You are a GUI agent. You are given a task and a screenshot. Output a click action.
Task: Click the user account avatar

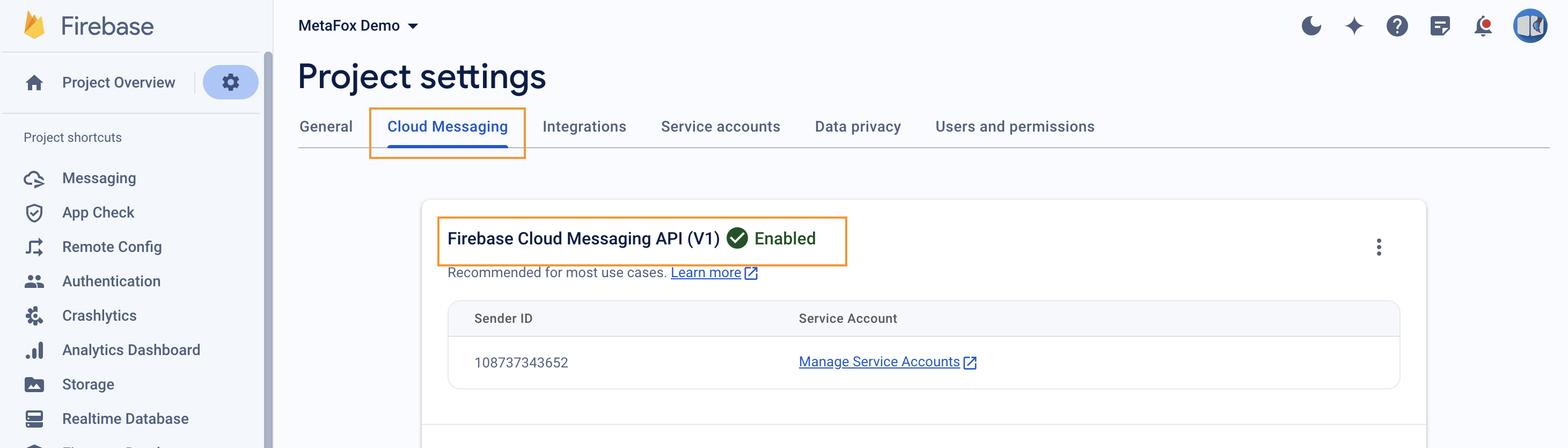point(1529,26)
